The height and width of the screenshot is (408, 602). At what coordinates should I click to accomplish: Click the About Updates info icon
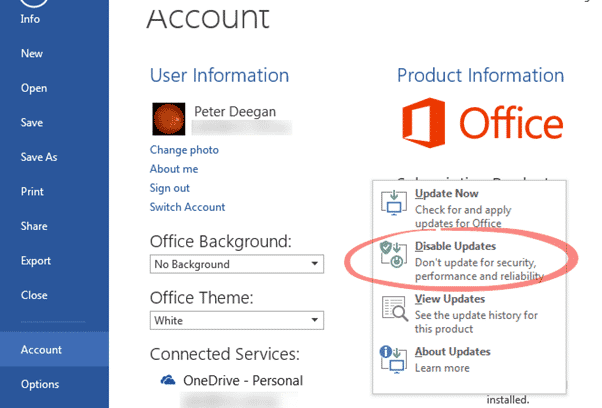coord(395,361)
